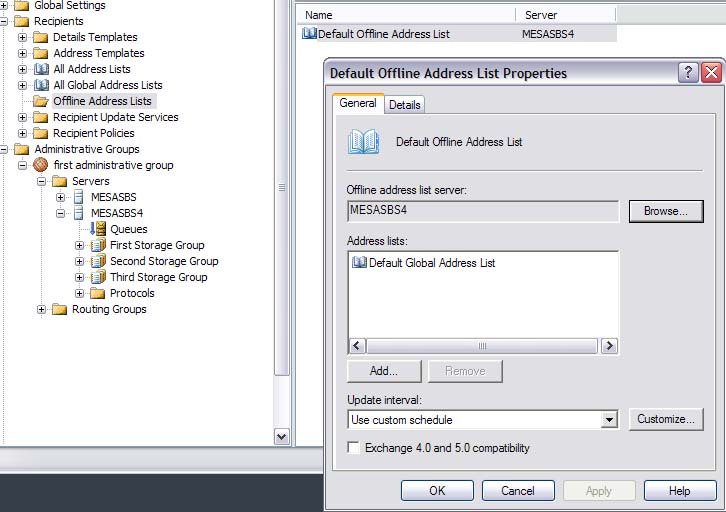The width and height of the screenshot is (726, 512).
Task: Collapse the first administrative group node
Action: pos(22,165)
